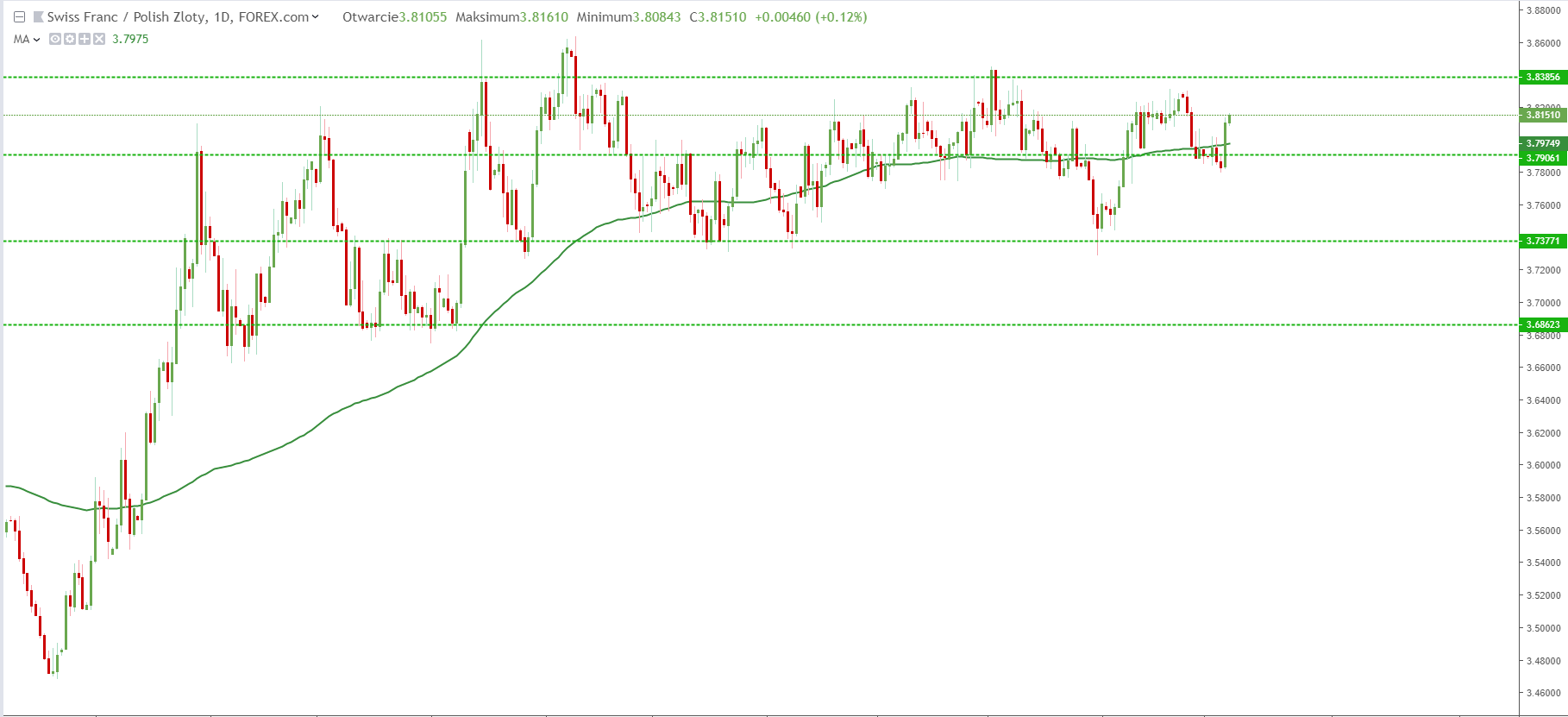Collapse the chart legend with minus box

click(x=19, y=17)
